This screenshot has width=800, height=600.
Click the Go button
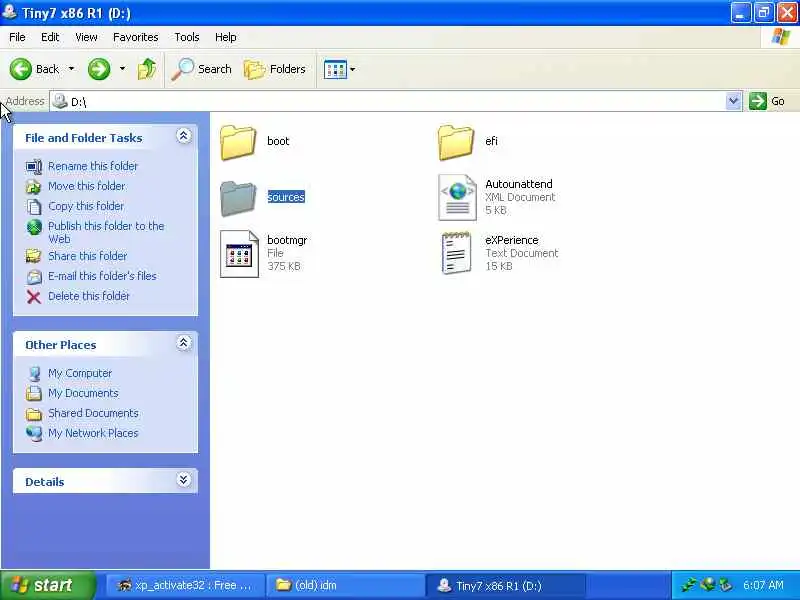point(767,101)
